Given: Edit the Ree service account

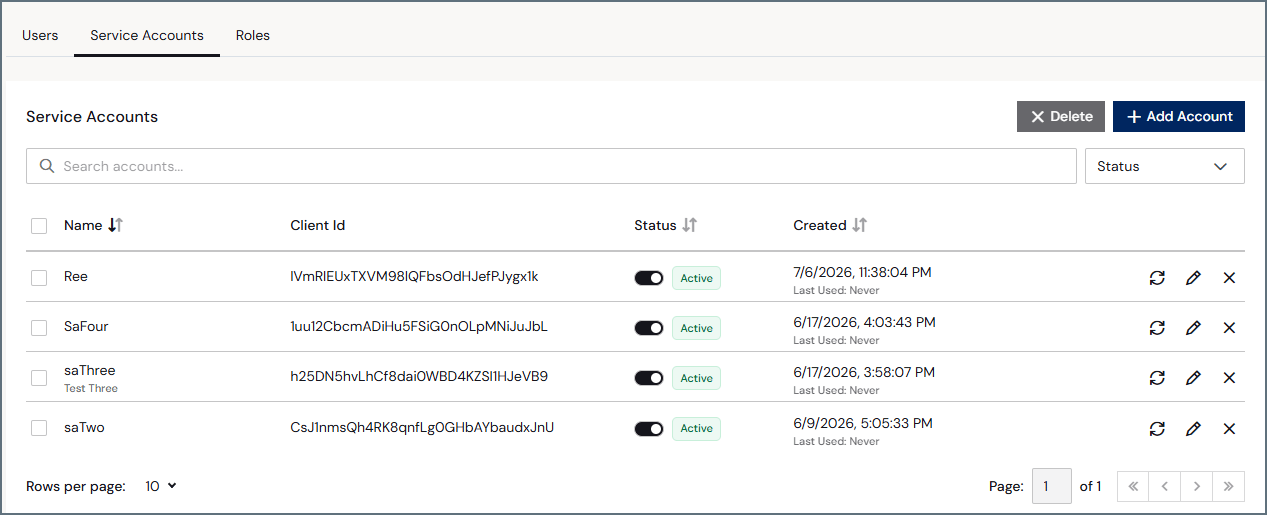Looking at the screenshot, I should 1193,278.
